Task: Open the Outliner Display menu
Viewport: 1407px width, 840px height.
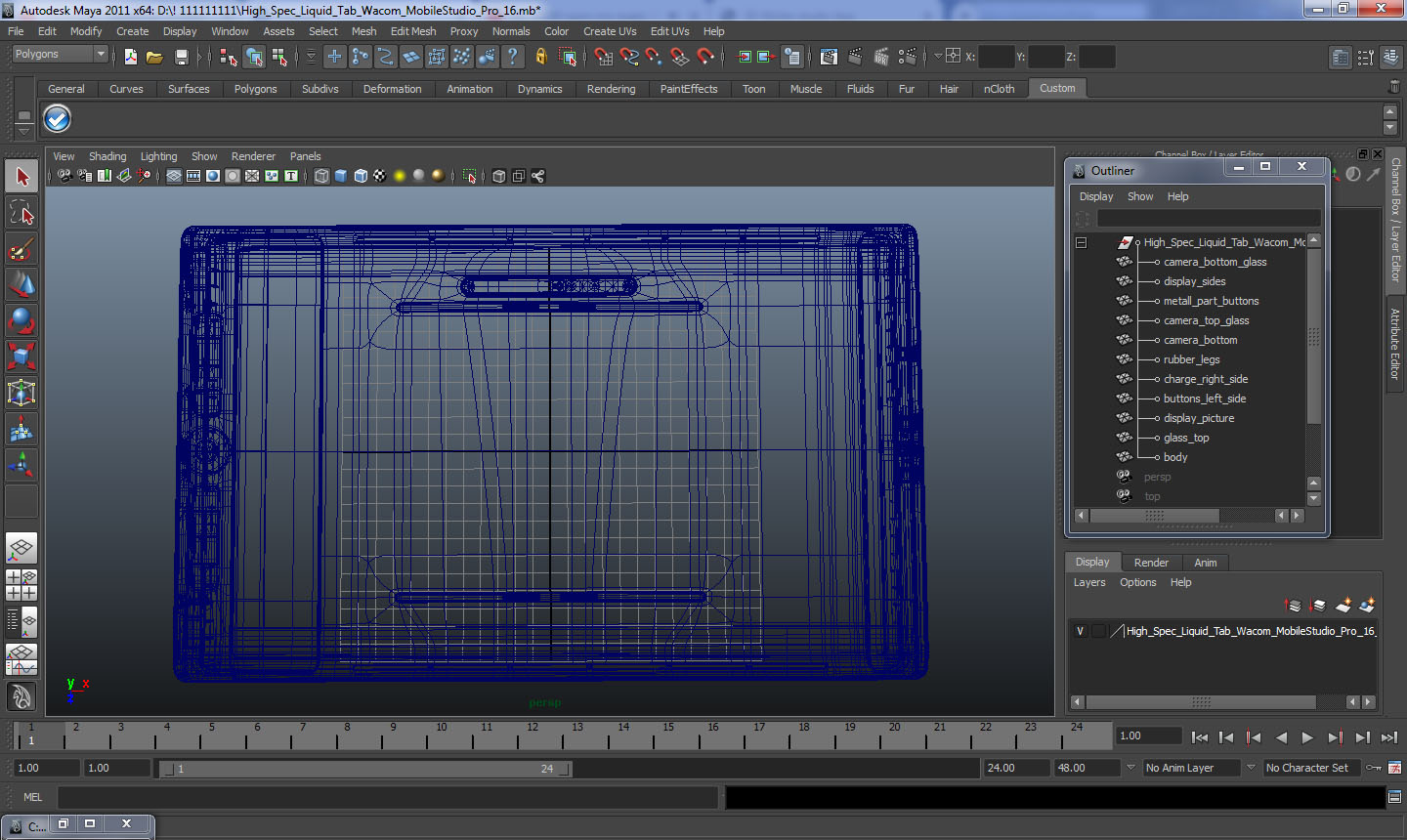Action: coord(1096,196)
